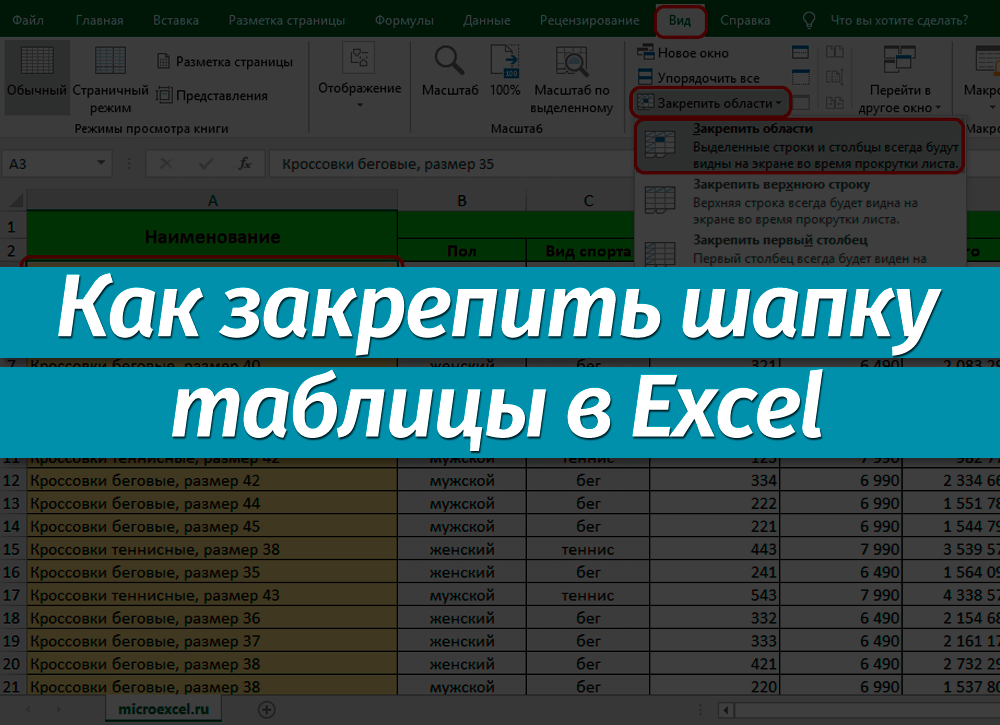Click Масштаб по выделенному
1000x725 pixels.
[x=571, y=80]
